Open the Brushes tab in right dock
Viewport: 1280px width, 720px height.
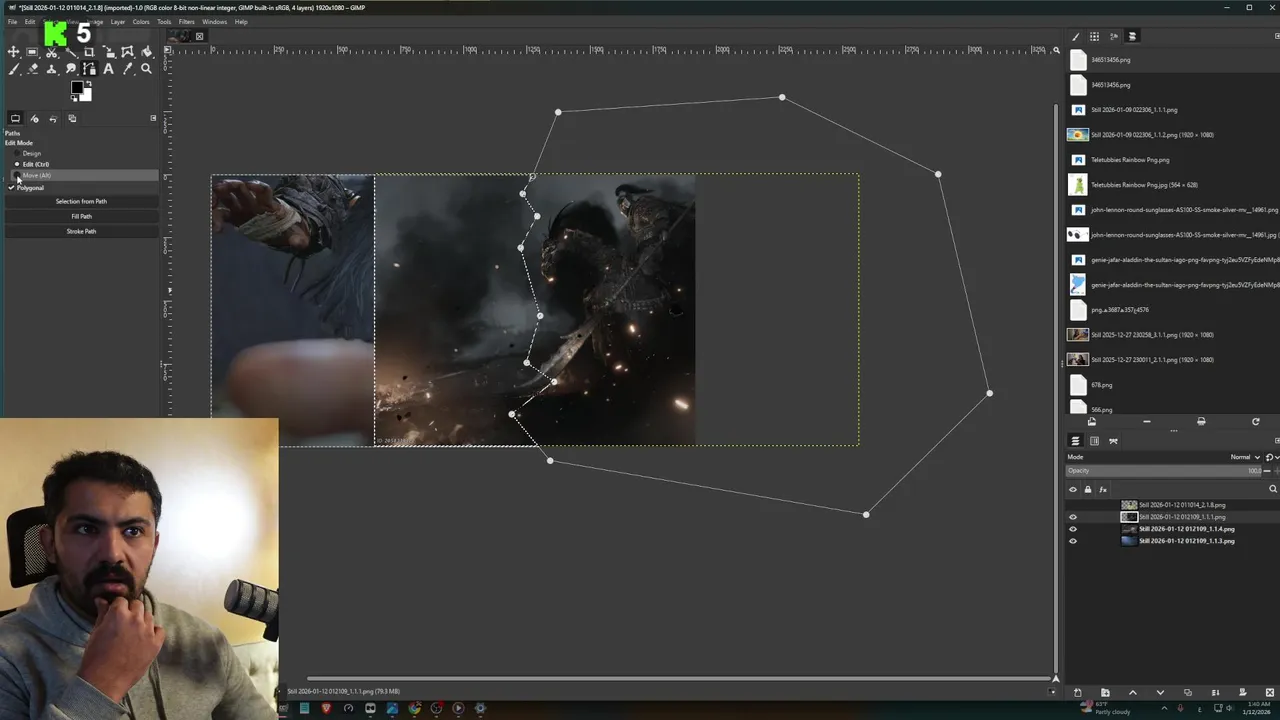coord(1076,37)
